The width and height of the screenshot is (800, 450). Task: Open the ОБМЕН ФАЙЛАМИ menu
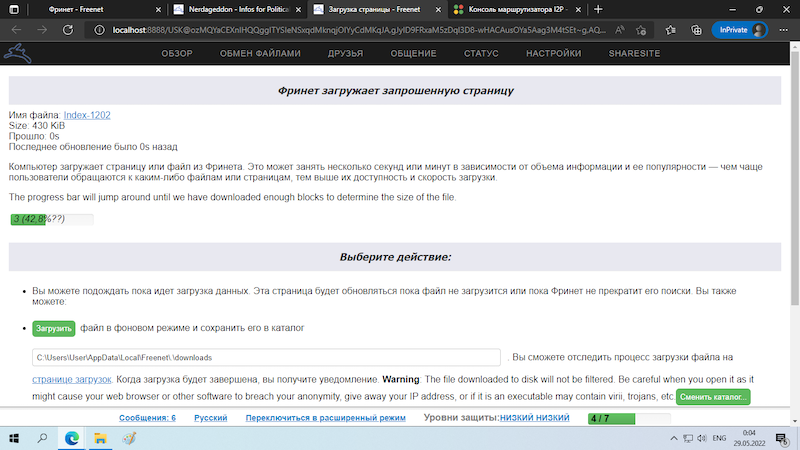coord(261,53)
